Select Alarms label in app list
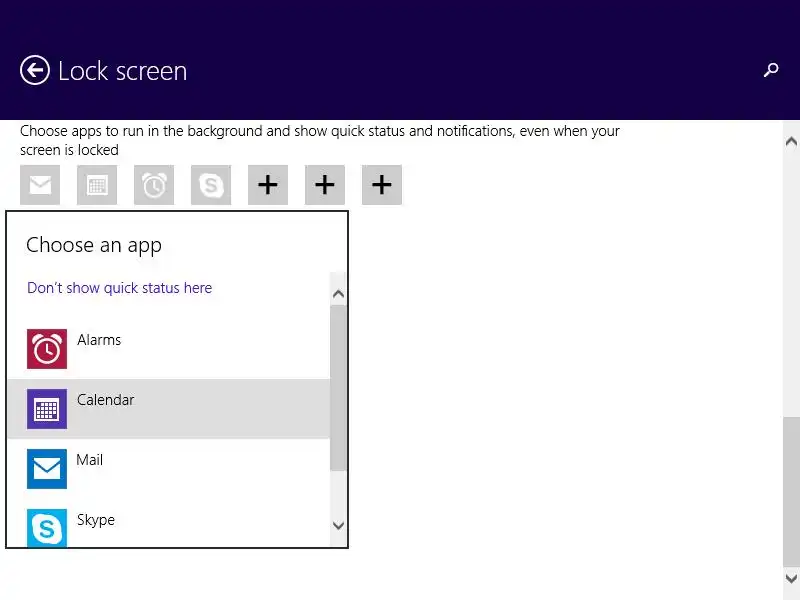 [x=99, y=340]
